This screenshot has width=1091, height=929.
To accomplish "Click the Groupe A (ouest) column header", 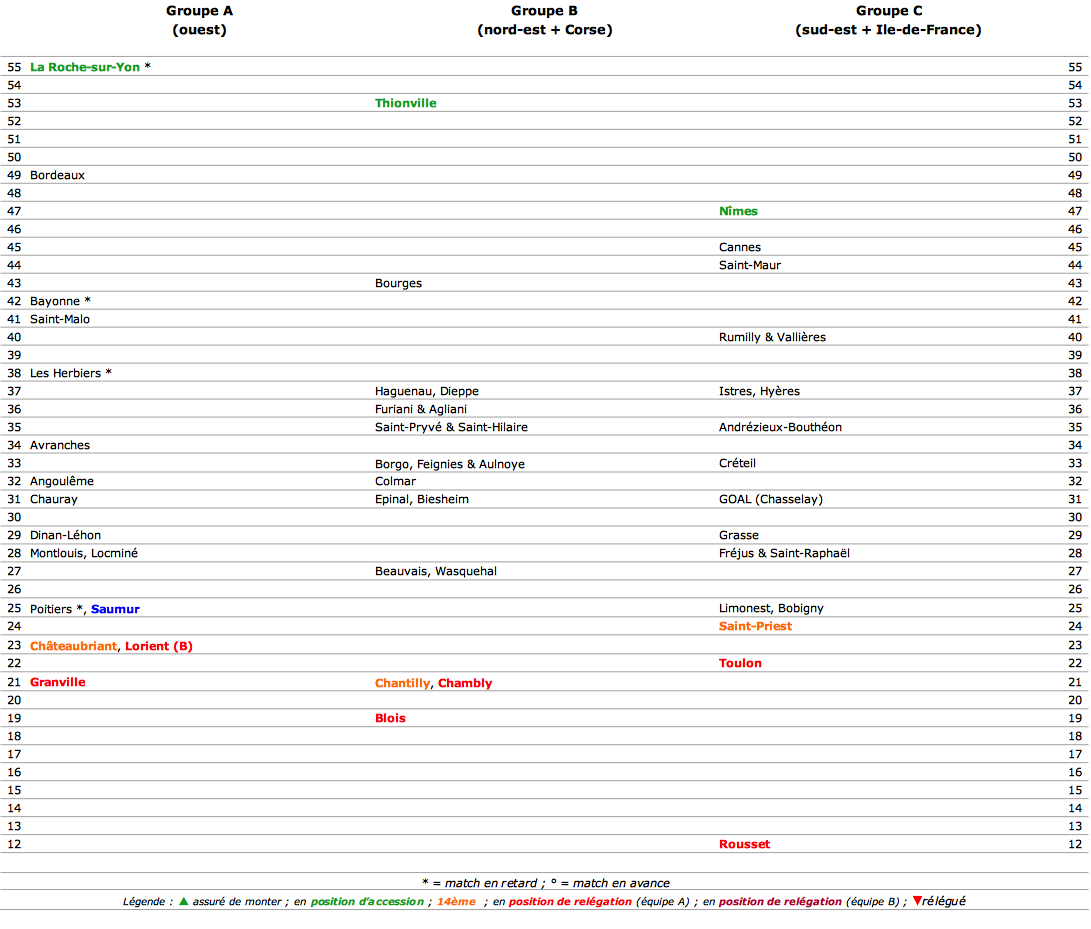I will [199, 20].
